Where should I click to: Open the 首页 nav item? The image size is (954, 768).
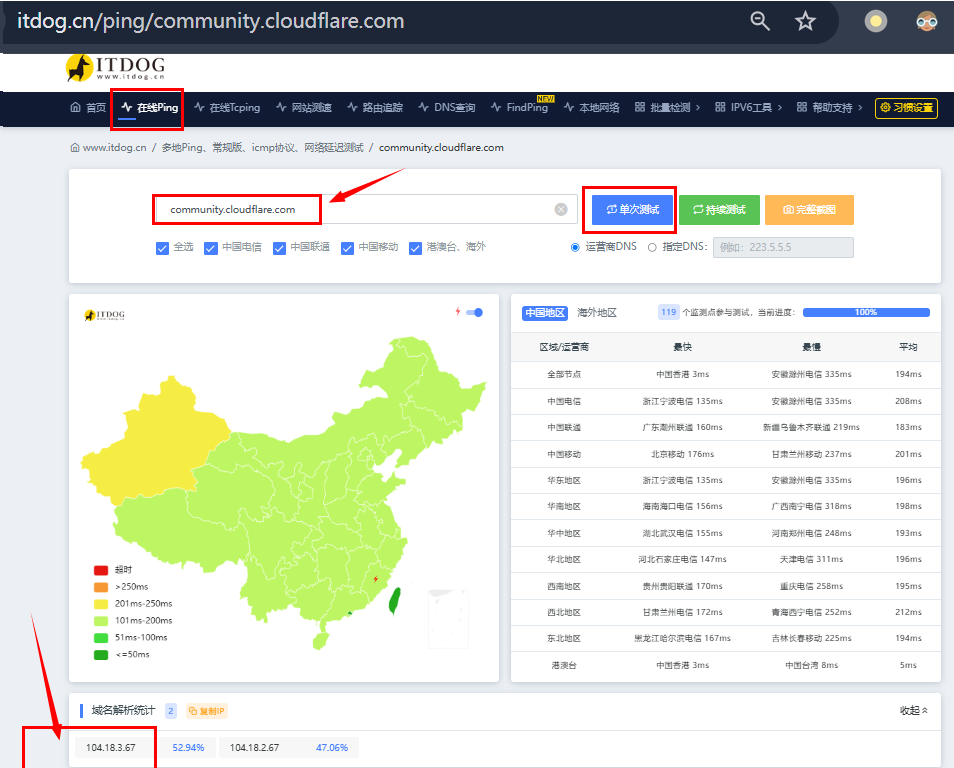point(88,108)
